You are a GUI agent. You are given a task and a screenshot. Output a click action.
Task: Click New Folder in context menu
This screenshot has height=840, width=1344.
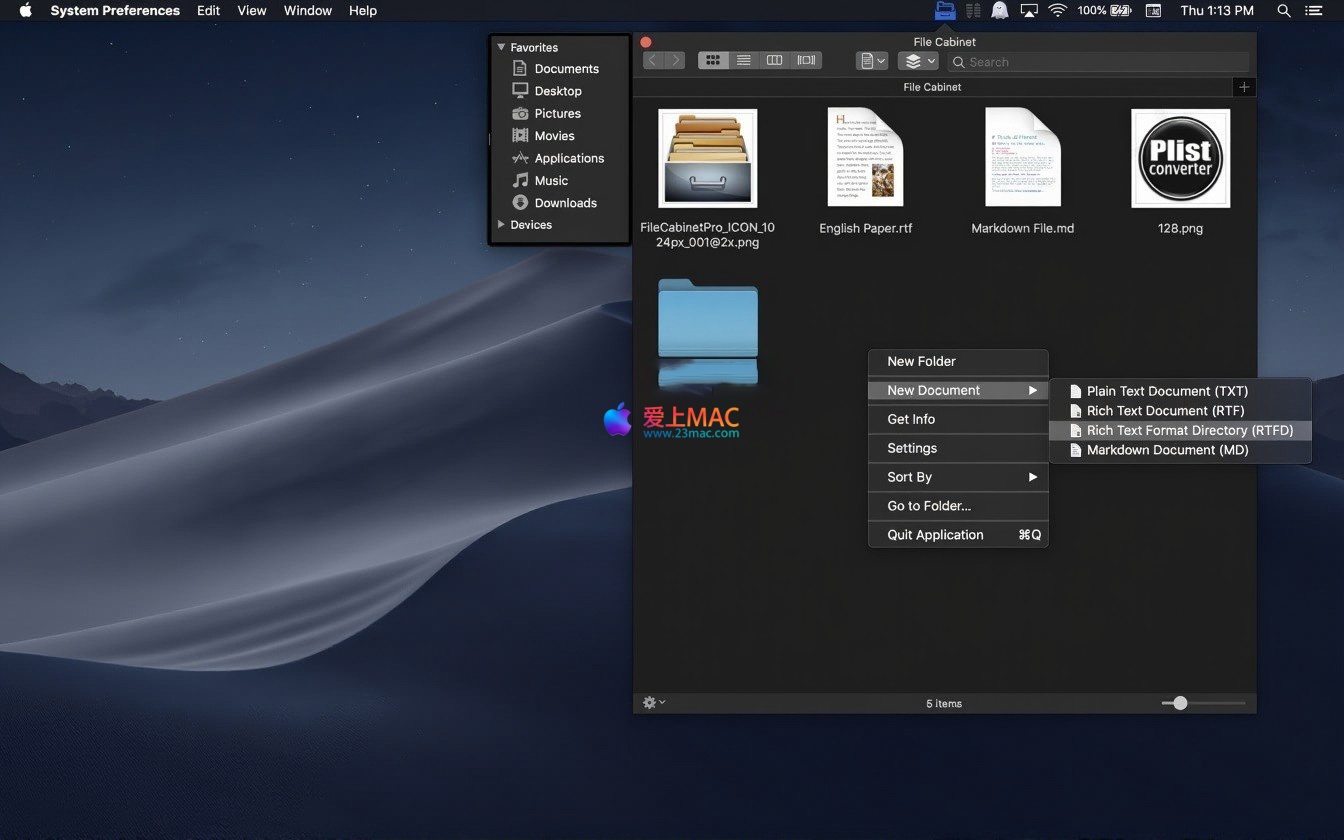(x=921, y=362)
